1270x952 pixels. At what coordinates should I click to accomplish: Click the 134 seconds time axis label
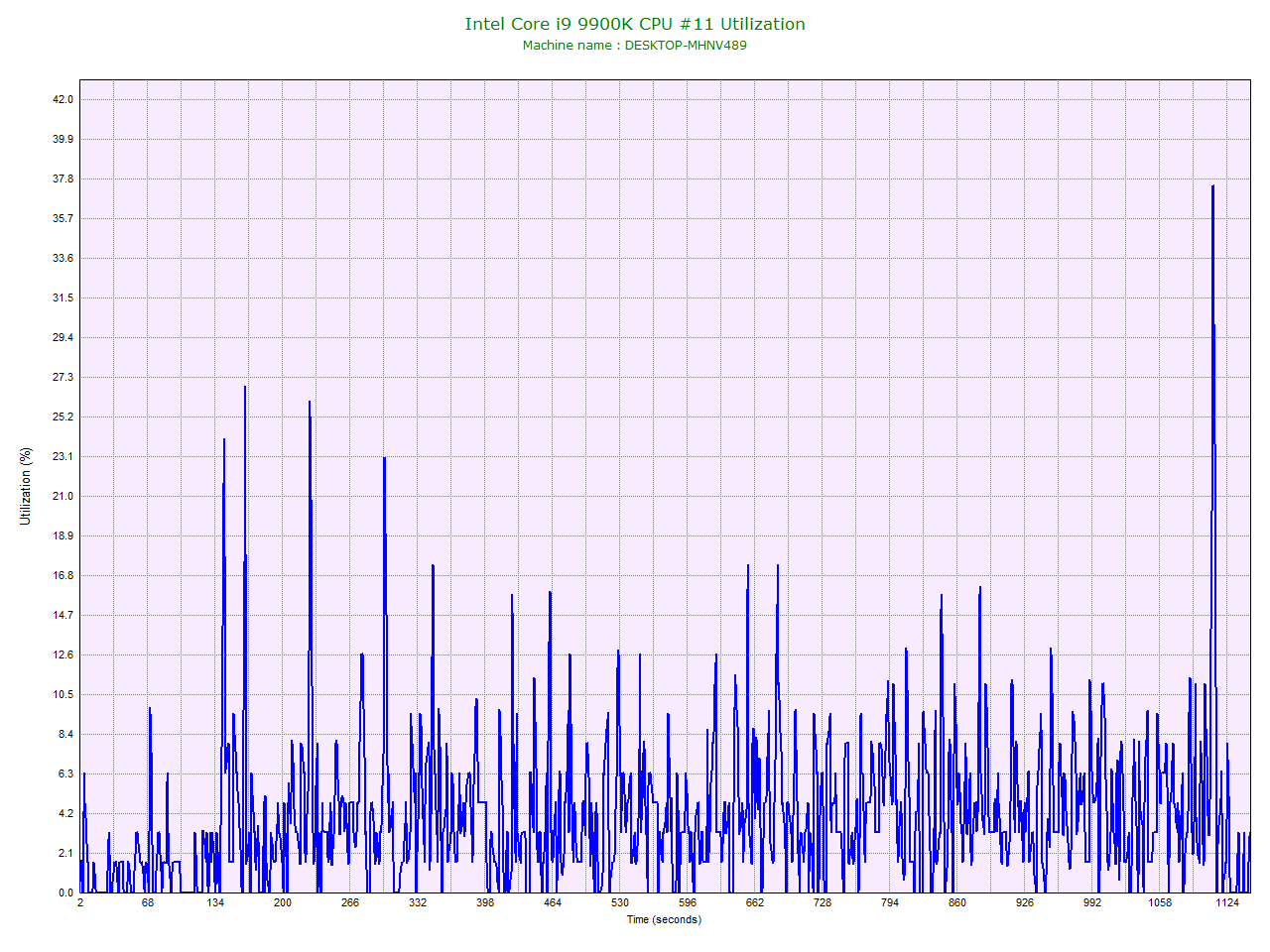click(215, 902)
